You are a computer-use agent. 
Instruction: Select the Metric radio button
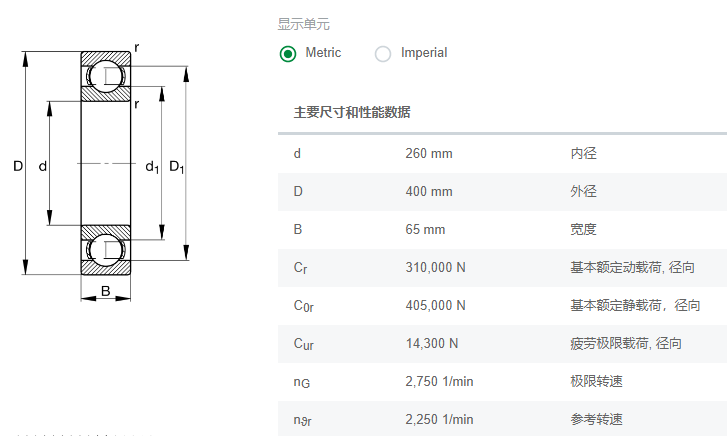(288, 54)
